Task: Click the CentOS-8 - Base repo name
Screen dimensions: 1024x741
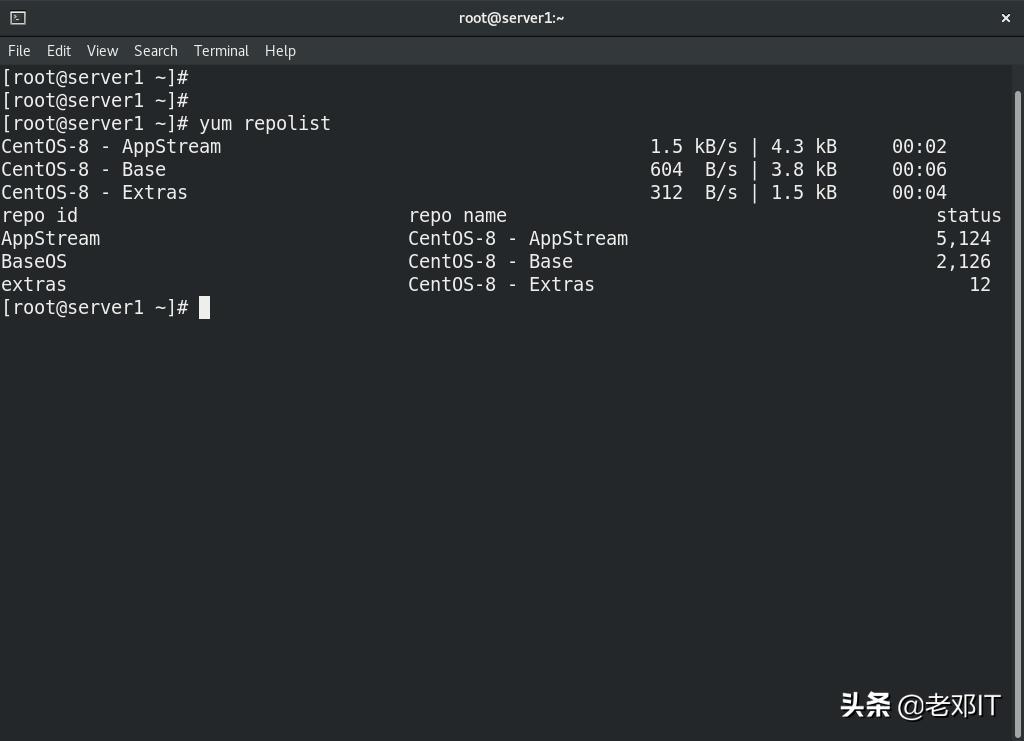Action: click(x=490, y=261)
